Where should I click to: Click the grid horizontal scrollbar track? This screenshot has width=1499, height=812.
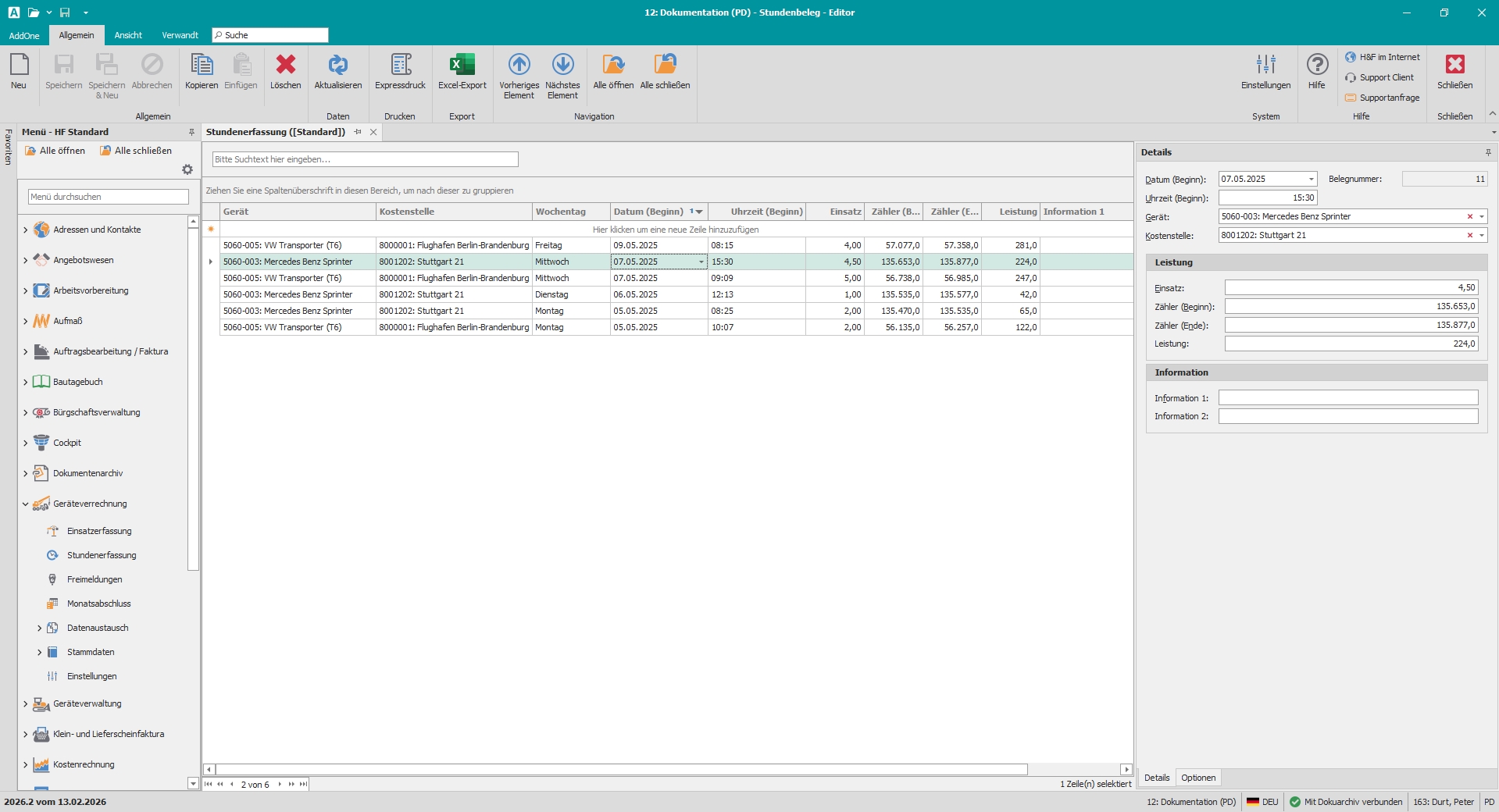pyautogui.click(x=1072, y=770)
